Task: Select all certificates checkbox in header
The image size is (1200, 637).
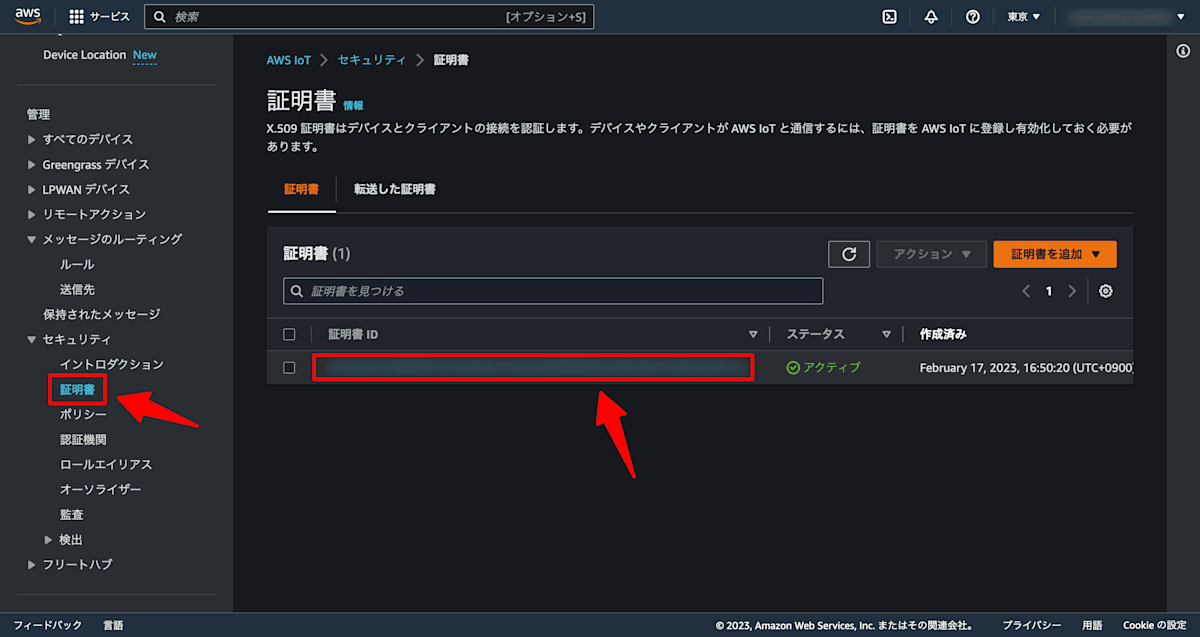Action: (289, 334)
